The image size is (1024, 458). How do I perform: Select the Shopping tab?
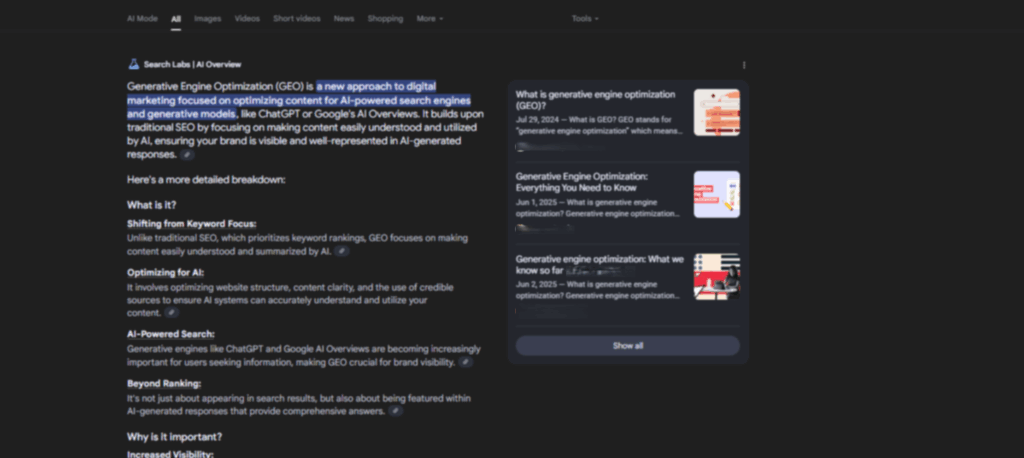coord(385,18)
